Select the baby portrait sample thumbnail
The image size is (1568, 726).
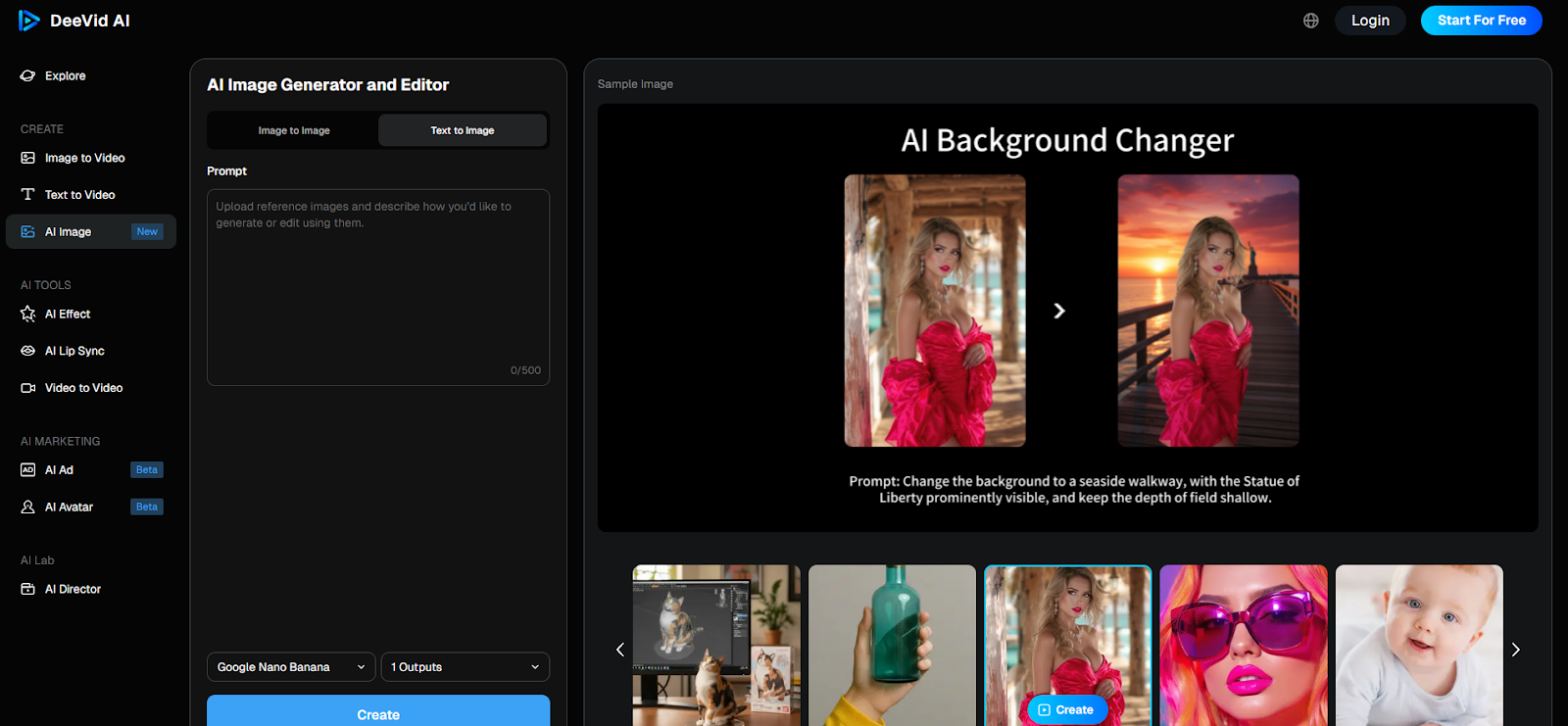pyautogui.click(x=1418, y=645)
